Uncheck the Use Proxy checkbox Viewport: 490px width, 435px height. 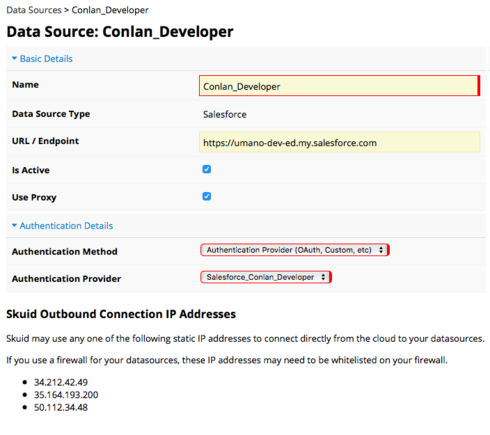pos(207,196)
